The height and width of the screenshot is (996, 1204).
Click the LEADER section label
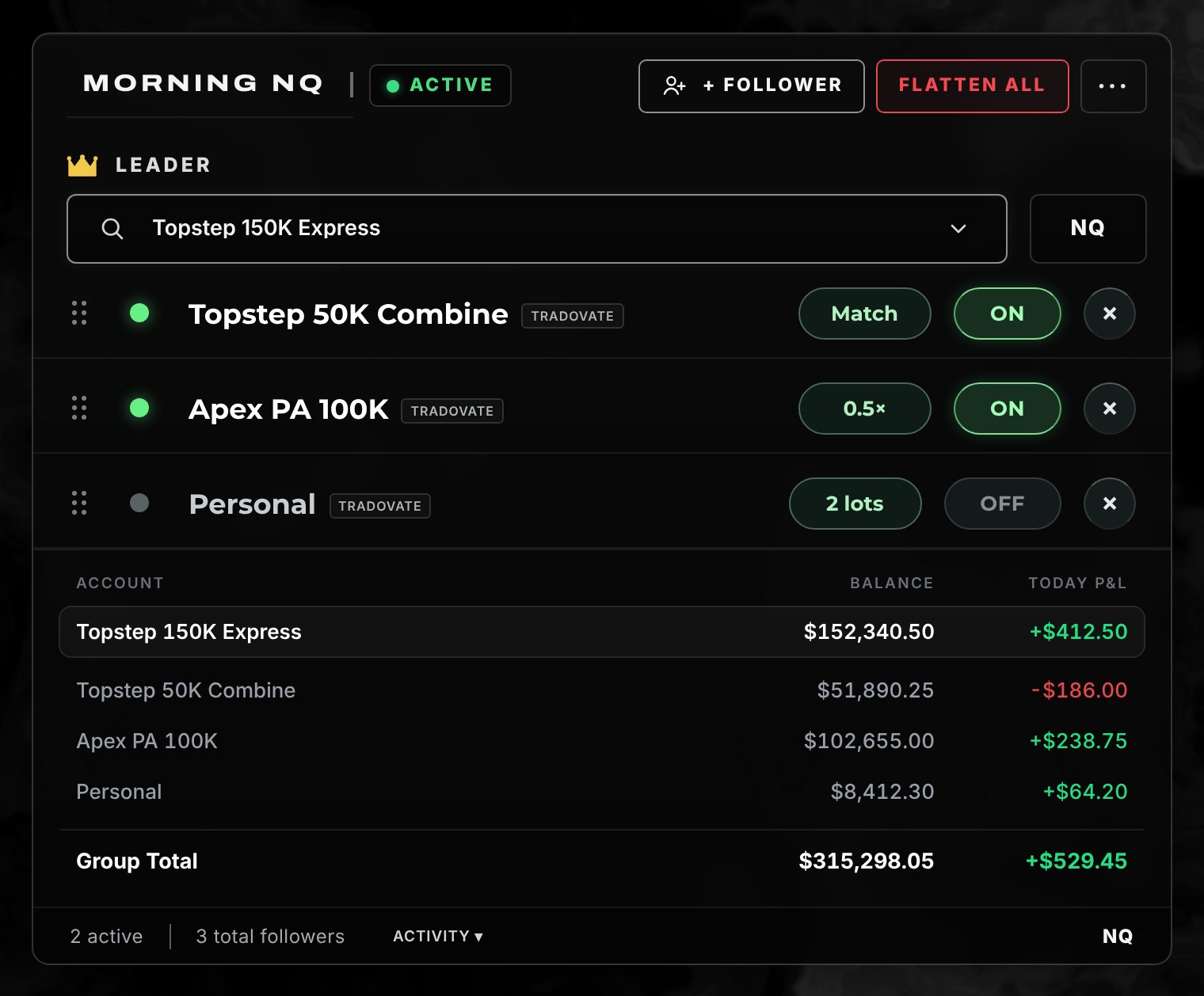click(x=163, y=165)
